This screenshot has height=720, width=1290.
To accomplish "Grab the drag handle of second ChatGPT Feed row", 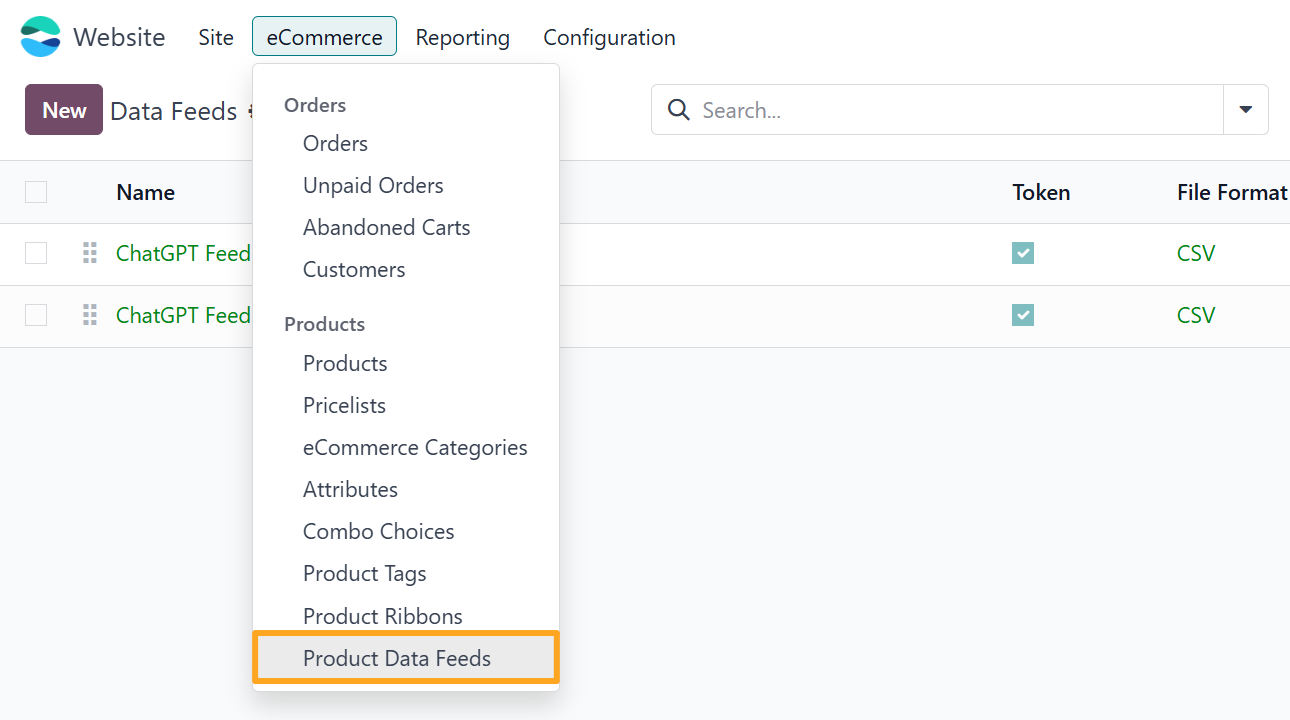I will [90, 315].
